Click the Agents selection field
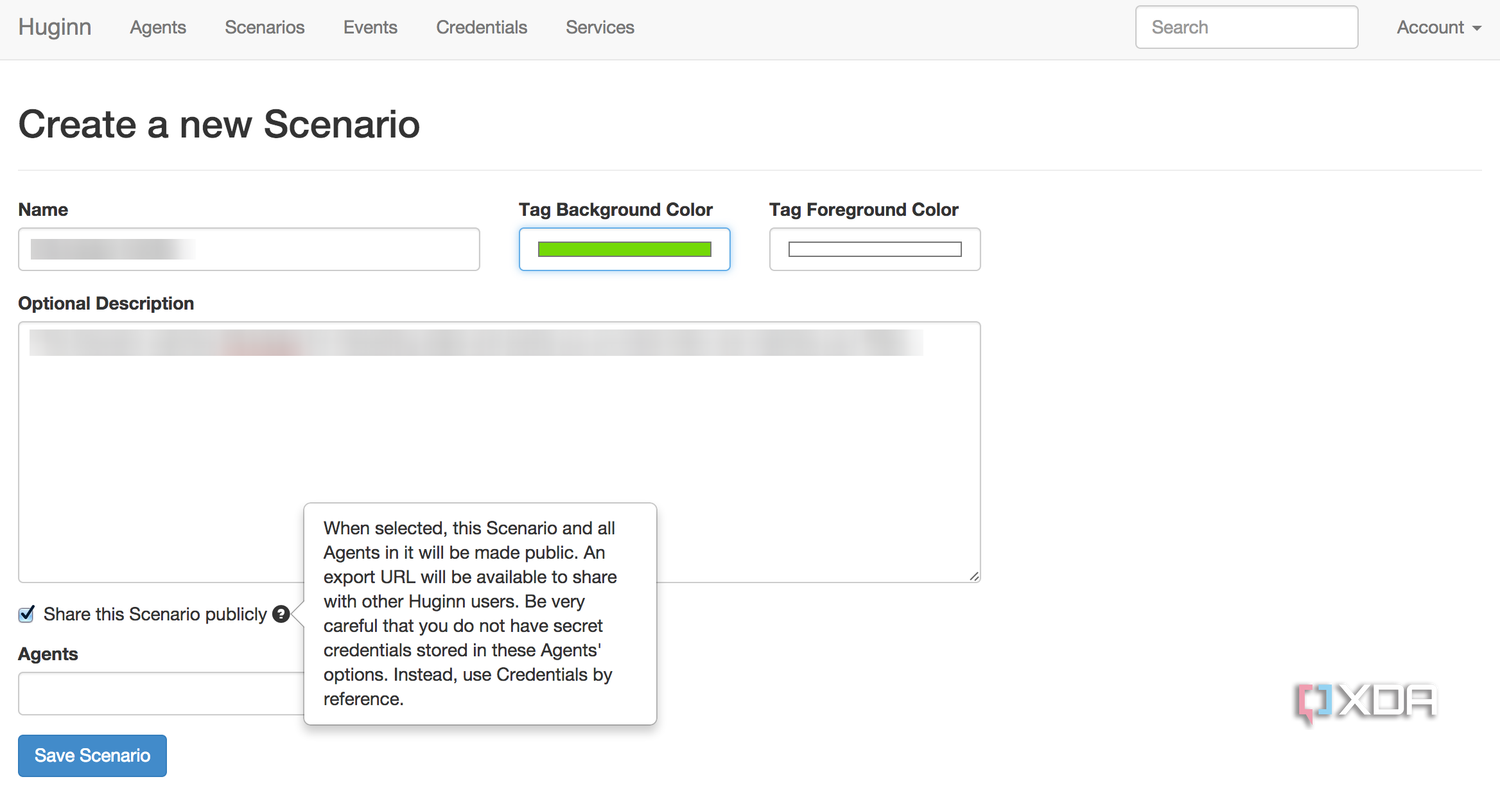This screenshot has height=790, width=1500. pyautogui.click(x=161, y=694)
